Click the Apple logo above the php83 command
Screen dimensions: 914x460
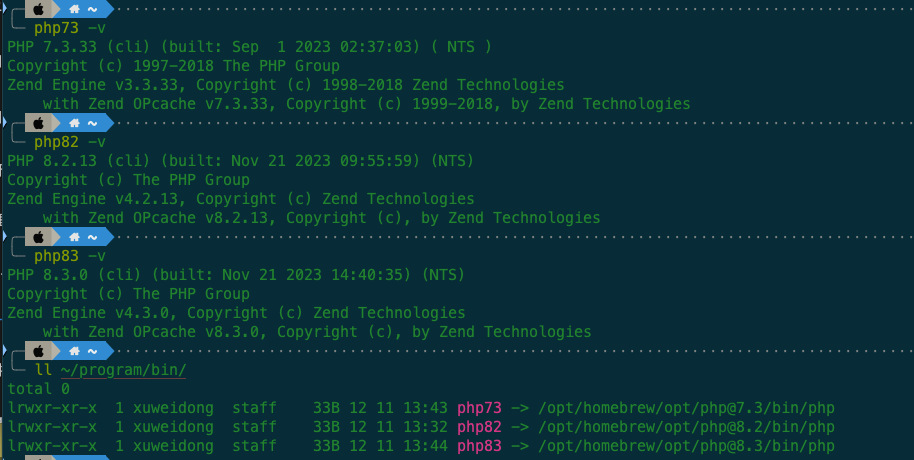pyautogui.click(x=39, y=237)
